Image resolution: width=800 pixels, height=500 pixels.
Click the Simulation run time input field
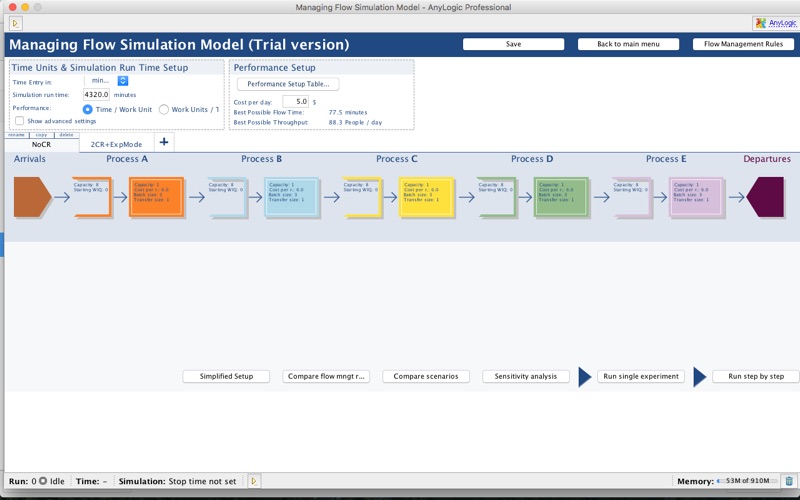pyautogui.click(x=96, y=94)
